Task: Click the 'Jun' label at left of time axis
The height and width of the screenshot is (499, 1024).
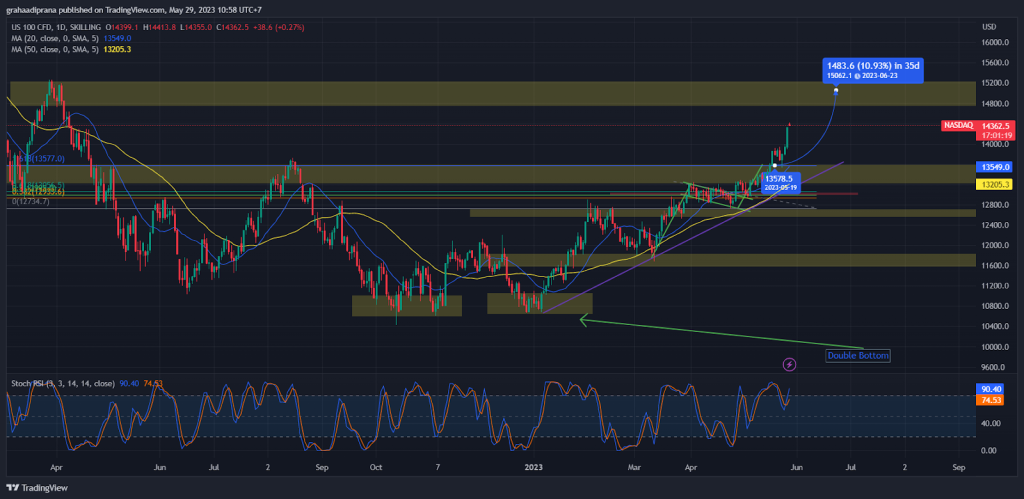Action: coord(159,468)
